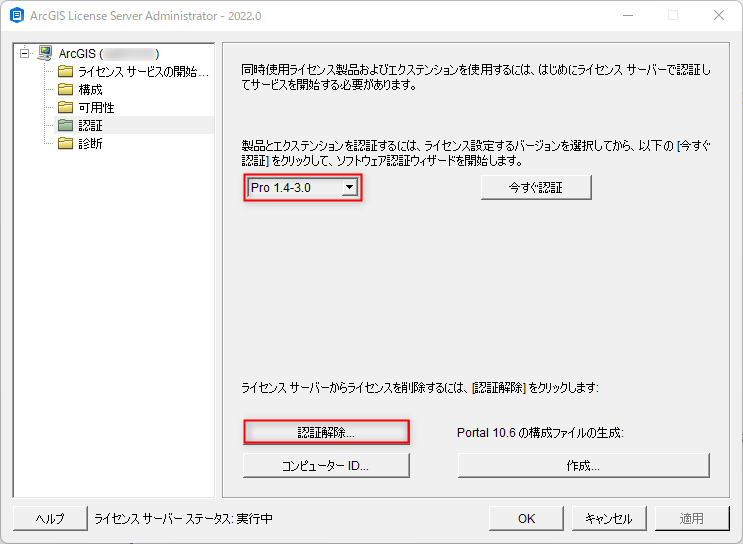Click the ヘルプ button
Image resolution: width=743 pixels, height=544 pixels.
pyautogui.click(x=50, y=518)
